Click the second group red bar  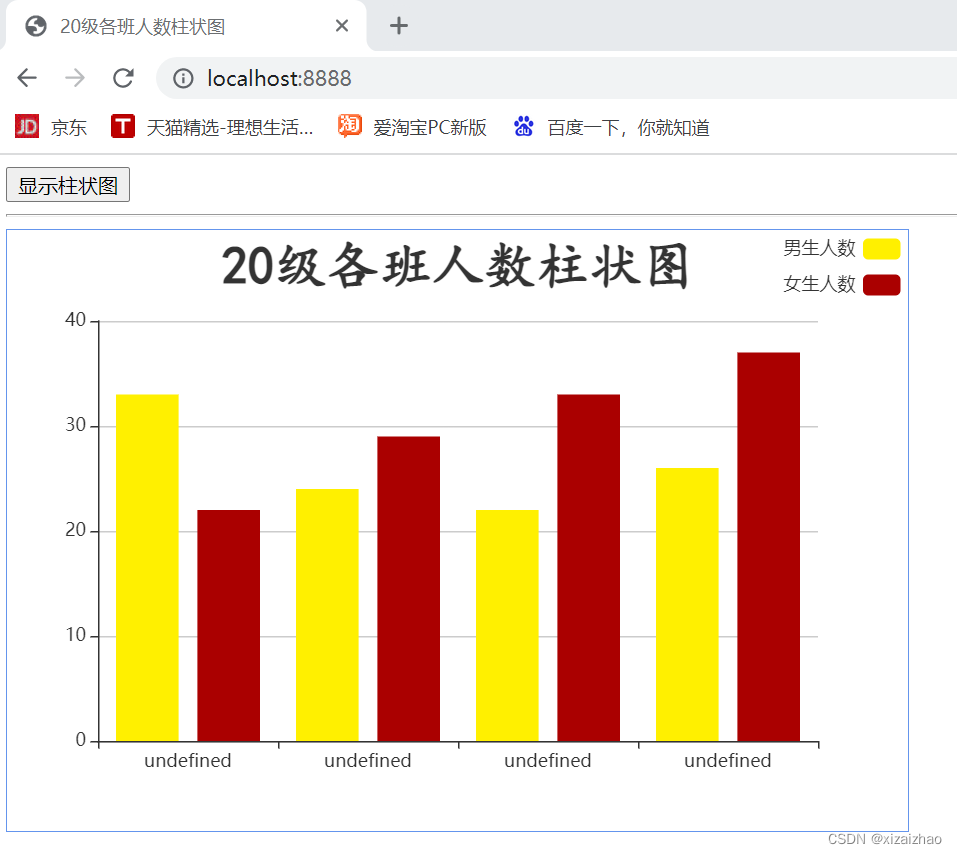(408, 589)
